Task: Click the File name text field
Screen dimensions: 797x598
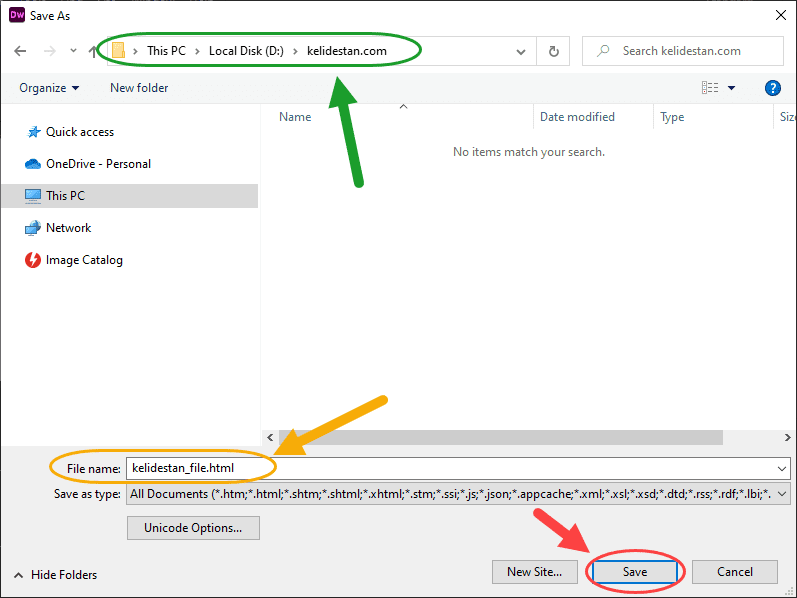Action: 458,468
